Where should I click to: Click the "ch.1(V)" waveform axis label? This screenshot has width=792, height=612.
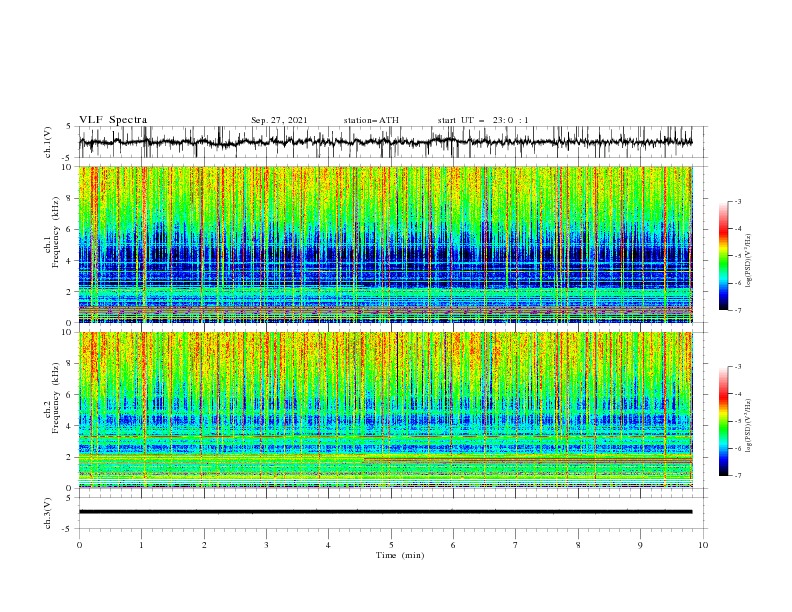[x=48, y=142]
